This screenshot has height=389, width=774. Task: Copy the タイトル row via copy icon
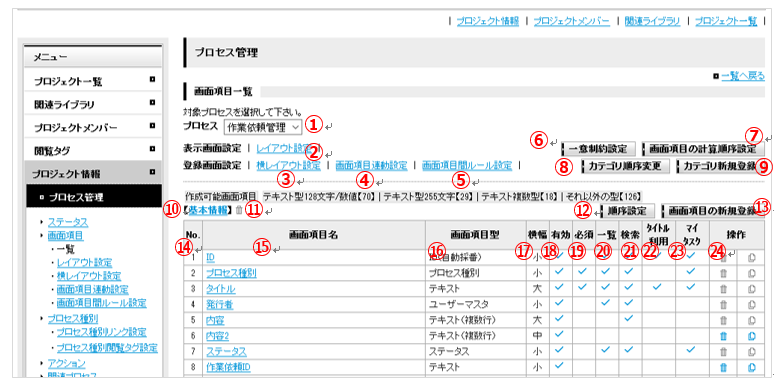(752, 288)
